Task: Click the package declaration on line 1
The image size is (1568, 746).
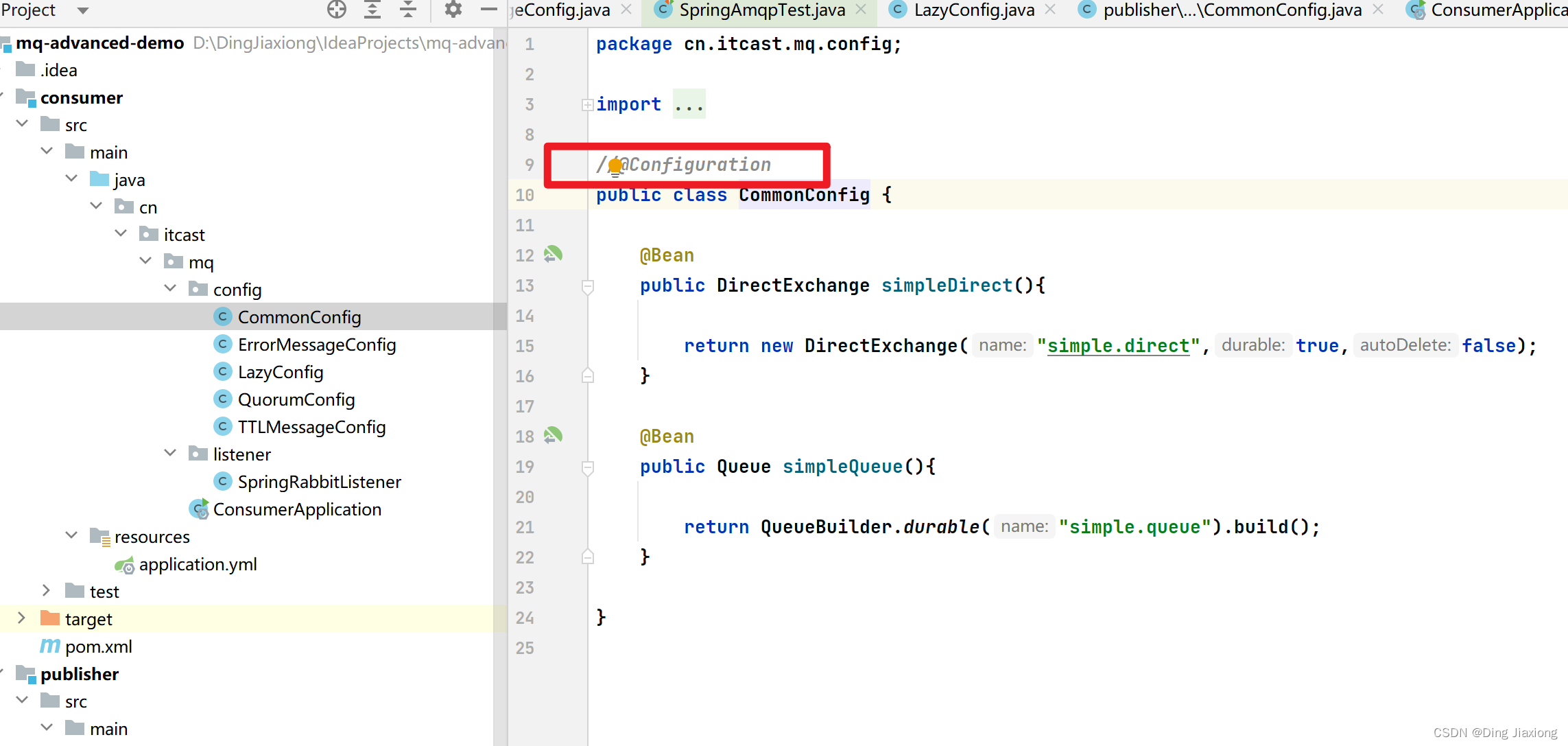Action: (x=748, y=45)
